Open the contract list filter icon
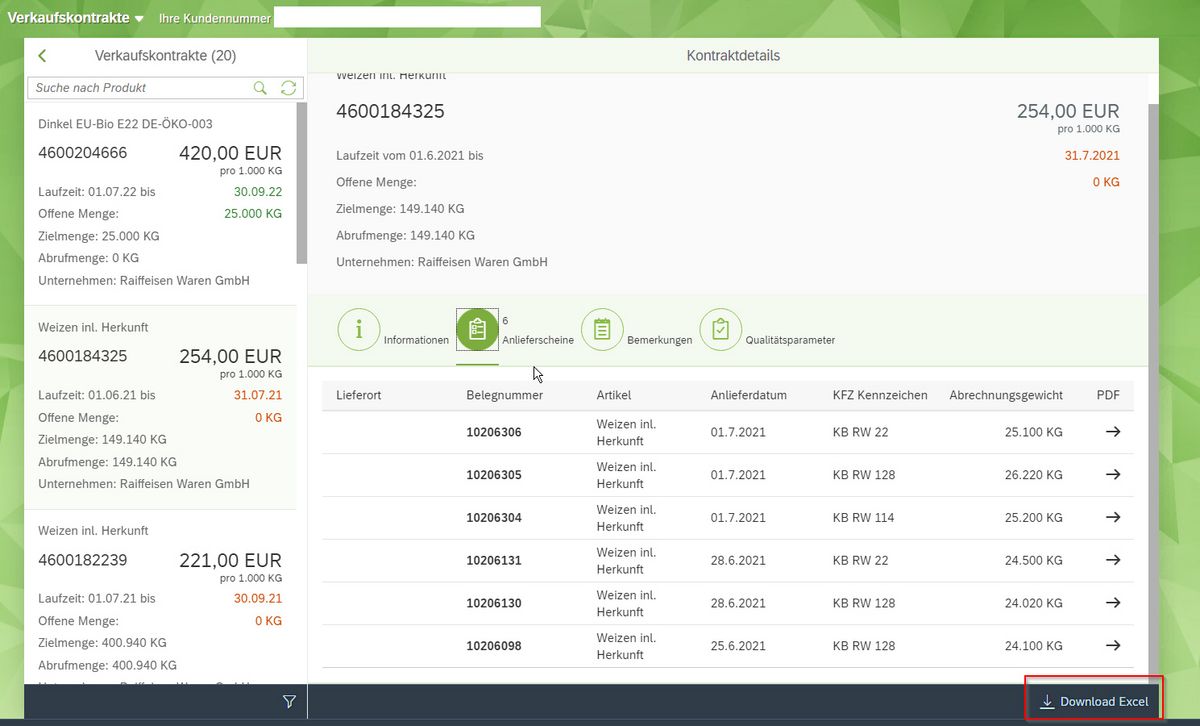This screenshot has width=1200, height=726. [x=289, y=702]
